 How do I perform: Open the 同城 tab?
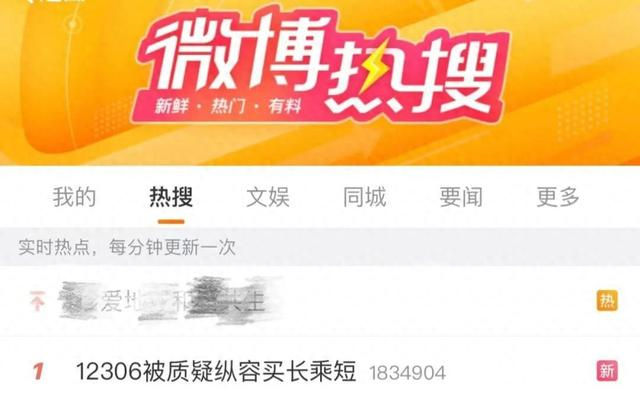364,198
